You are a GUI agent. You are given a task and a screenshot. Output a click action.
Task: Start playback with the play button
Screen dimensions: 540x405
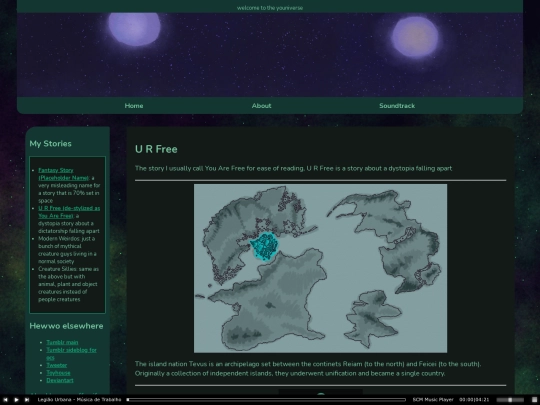pyautogui.click(x=16, y=399)
